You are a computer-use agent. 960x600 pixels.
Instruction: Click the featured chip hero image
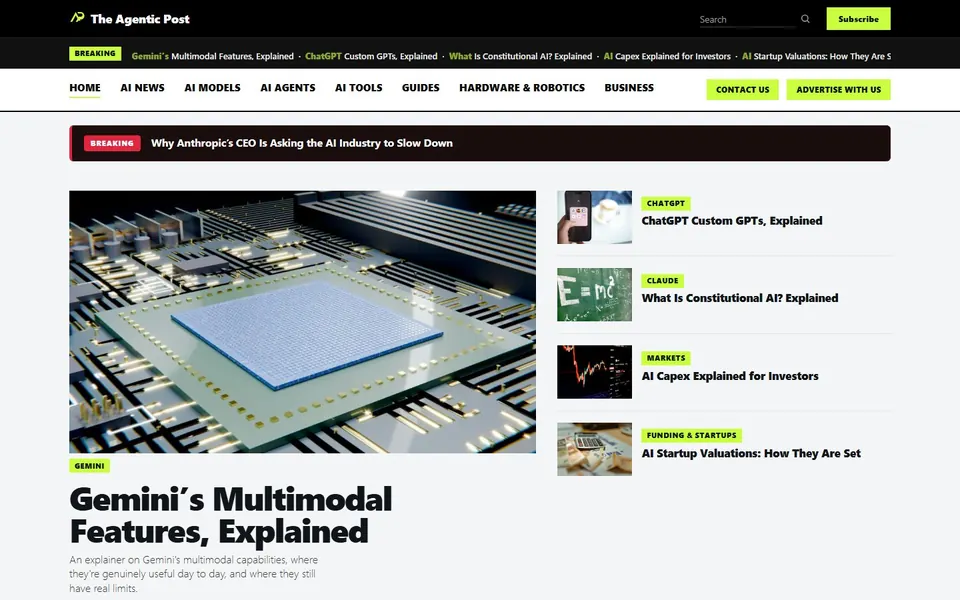pos(302,321)
